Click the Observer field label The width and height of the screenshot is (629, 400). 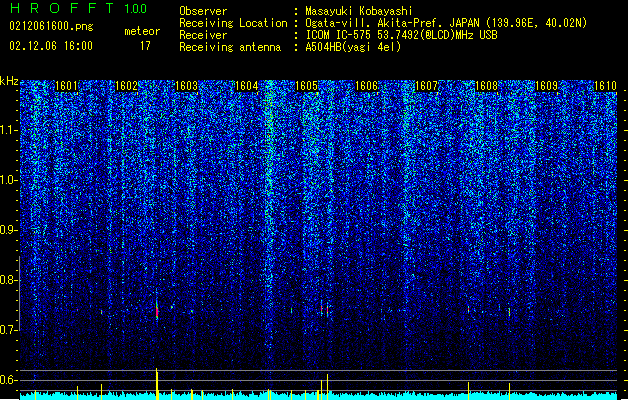[203, 11]
